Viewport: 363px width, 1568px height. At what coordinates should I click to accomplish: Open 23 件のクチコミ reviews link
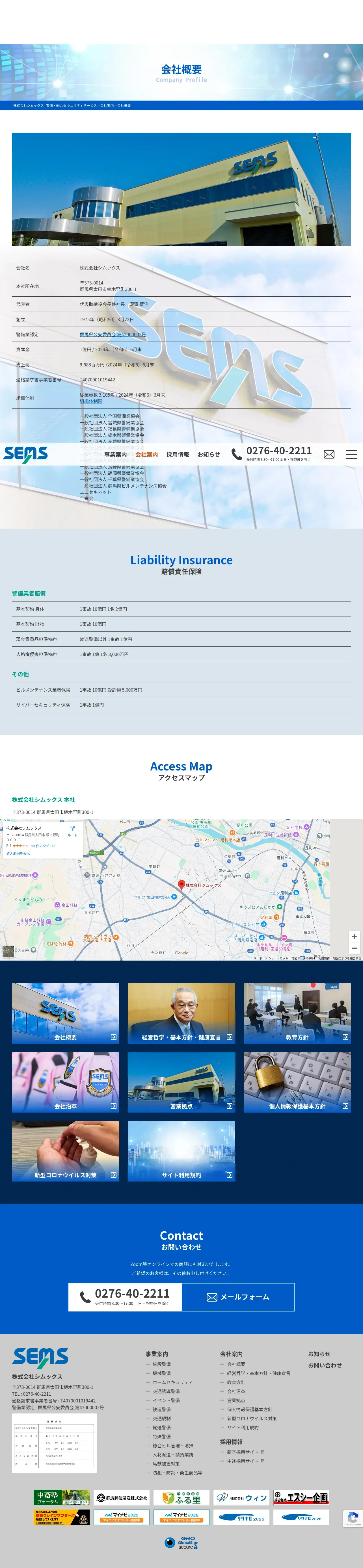(x=43, y=846)
